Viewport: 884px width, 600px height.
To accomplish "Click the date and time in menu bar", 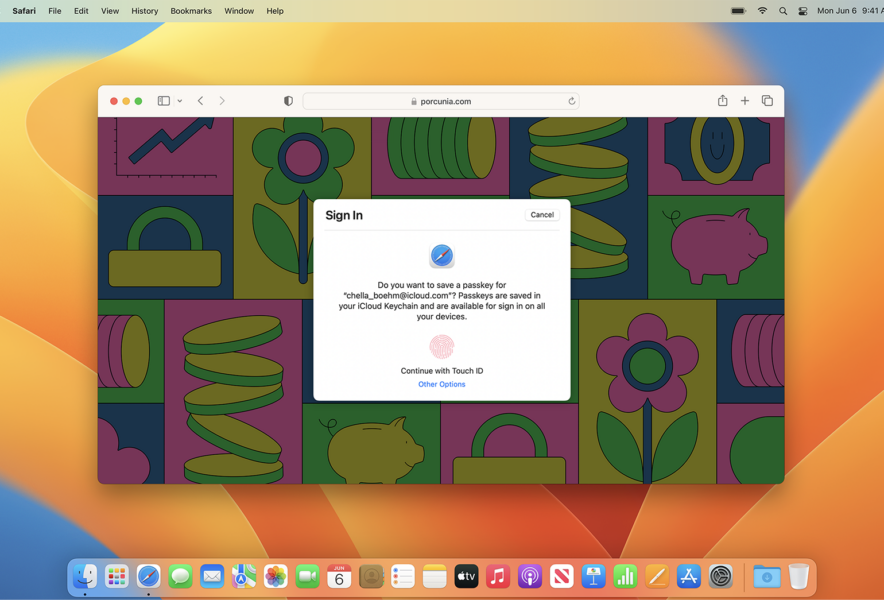I will [850, 11].
